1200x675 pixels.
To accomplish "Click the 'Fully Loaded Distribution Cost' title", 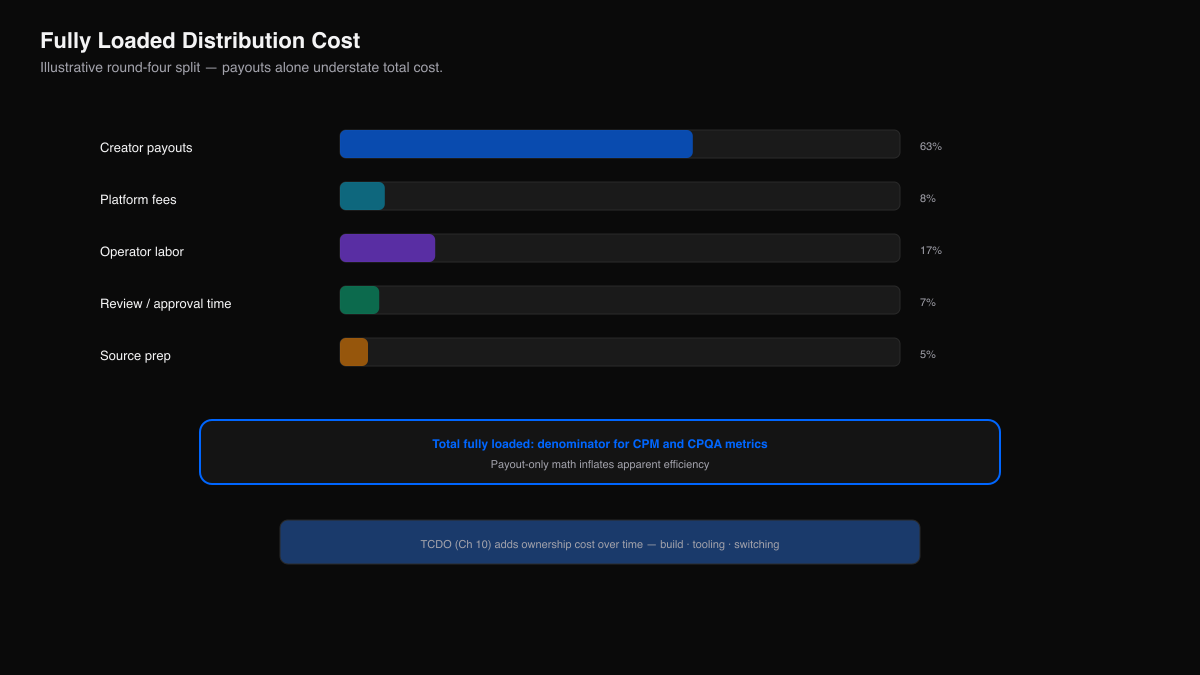I will pyautogui.click(x=200, y=41).
